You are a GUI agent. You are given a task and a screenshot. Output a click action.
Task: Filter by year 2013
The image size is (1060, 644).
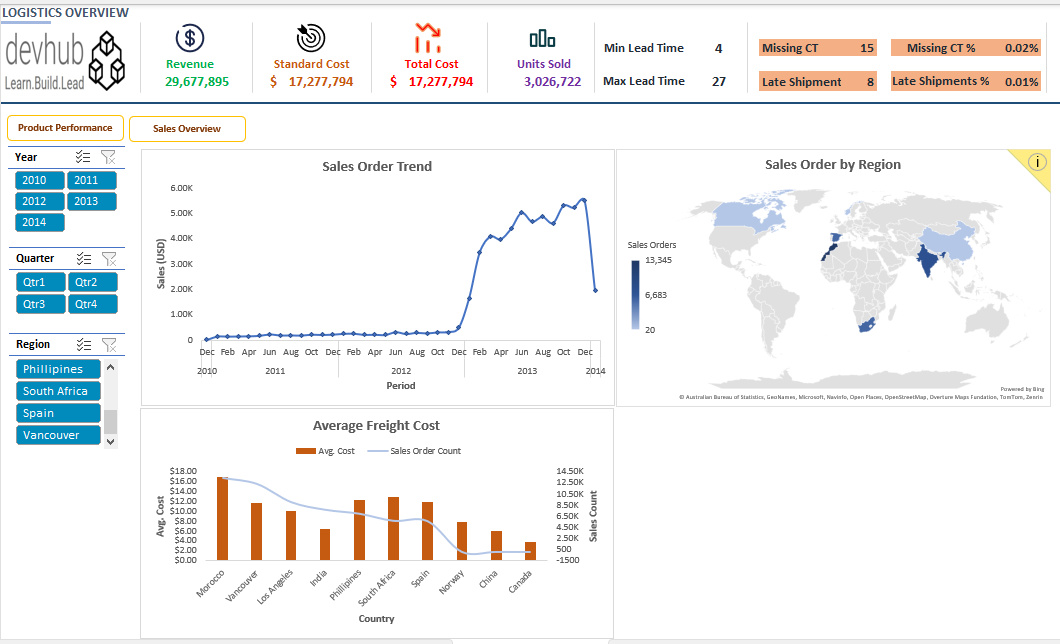(92, 201)
